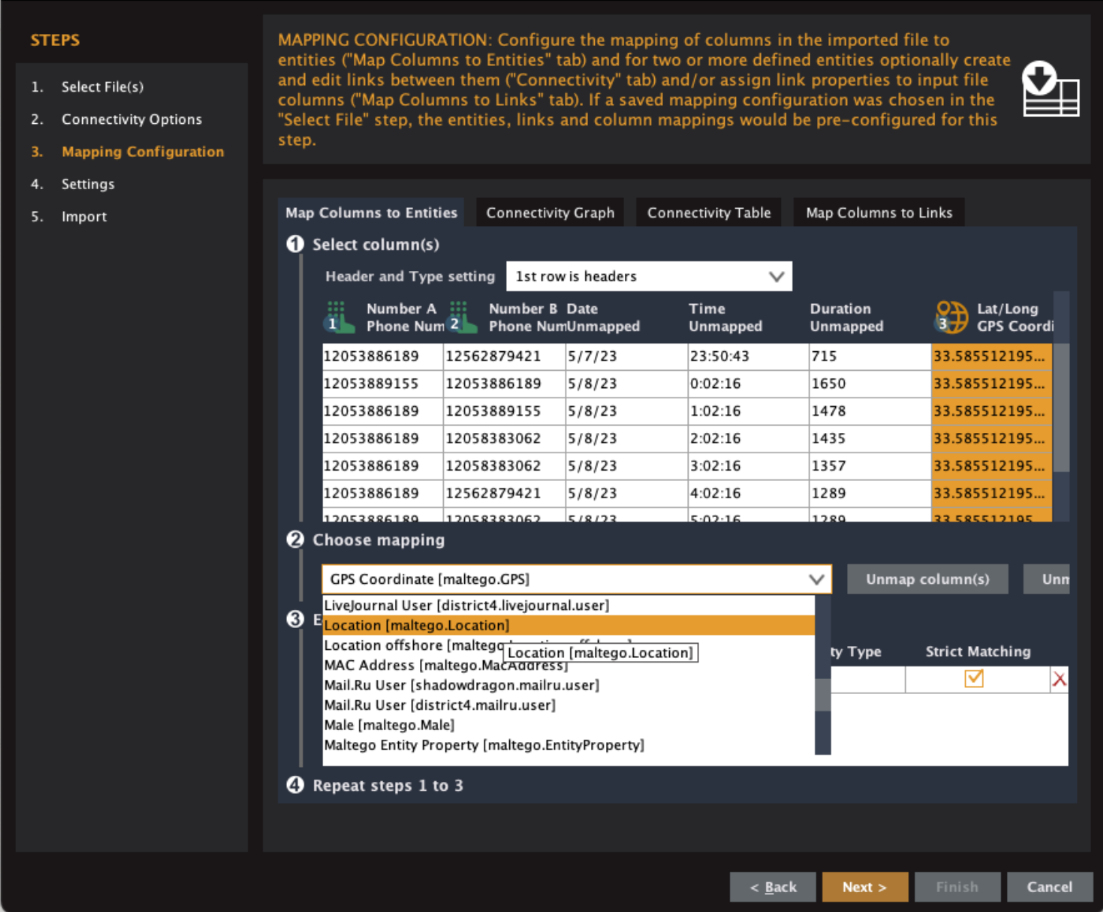1103x912 pixels.
Task: Click the Lat/Long GPS globe icon
Action: point(950,317)
